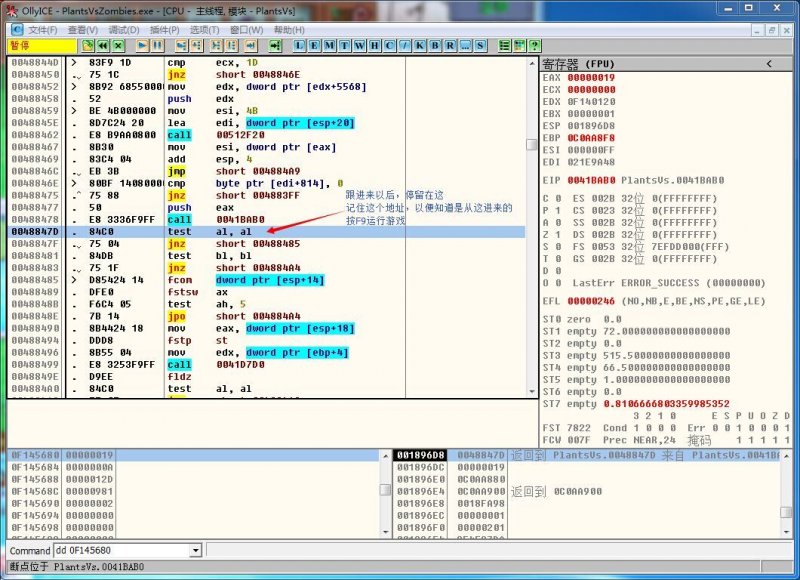Screen dimensions: 800x580
Task: Show Call stack with K icon
Action: pos(420,46)
